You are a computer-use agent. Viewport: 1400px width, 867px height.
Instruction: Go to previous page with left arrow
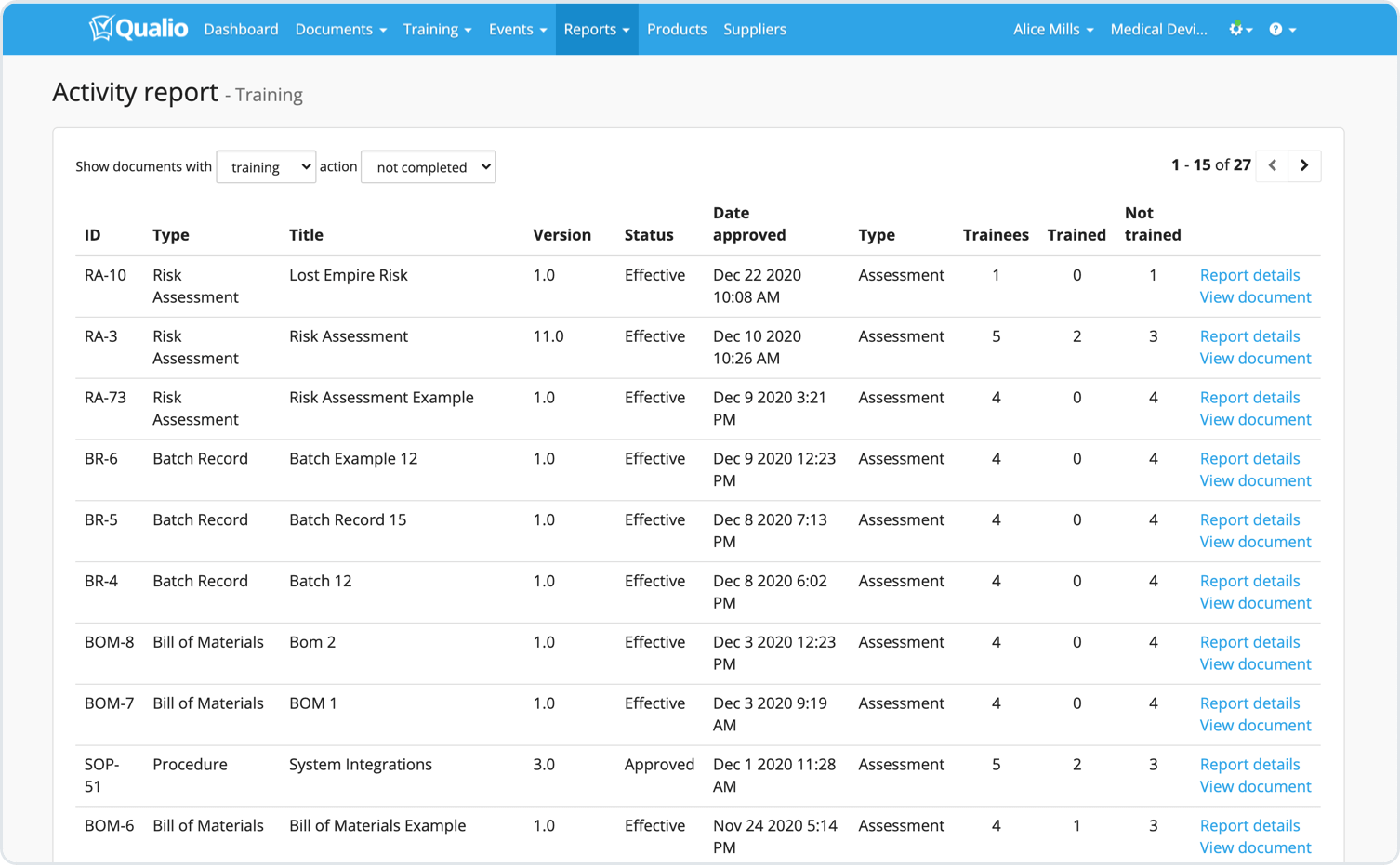coord(1272,165)
